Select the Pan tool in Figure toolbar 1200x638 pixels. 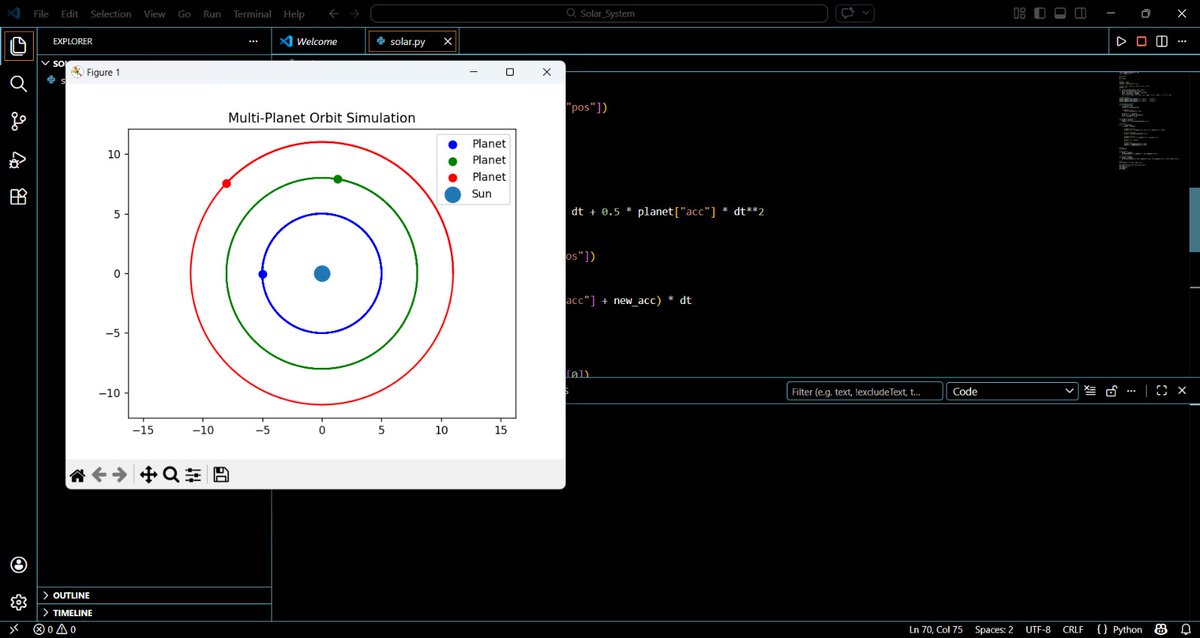[x=148, y=475]
